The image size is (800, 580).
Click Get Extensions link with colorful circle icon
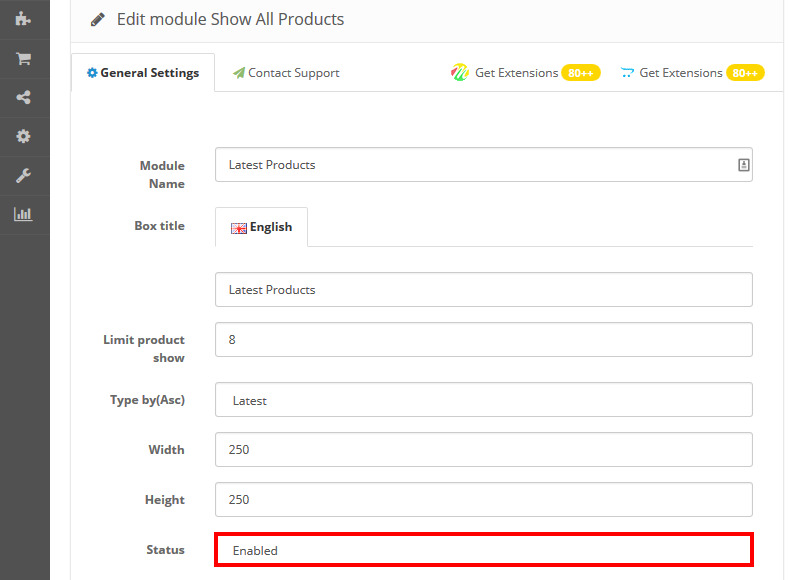point(515,73)
